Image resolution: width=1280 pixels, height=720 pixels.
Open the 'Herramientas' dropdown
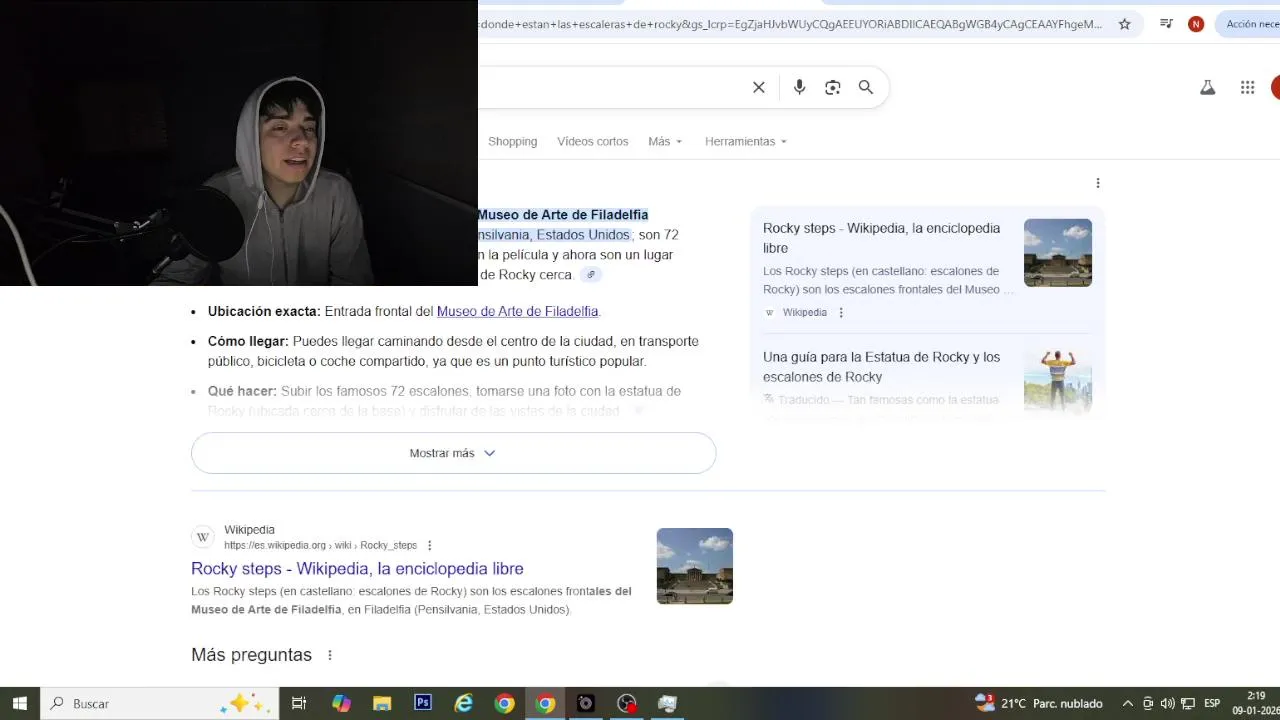click(x=746, y=142)
